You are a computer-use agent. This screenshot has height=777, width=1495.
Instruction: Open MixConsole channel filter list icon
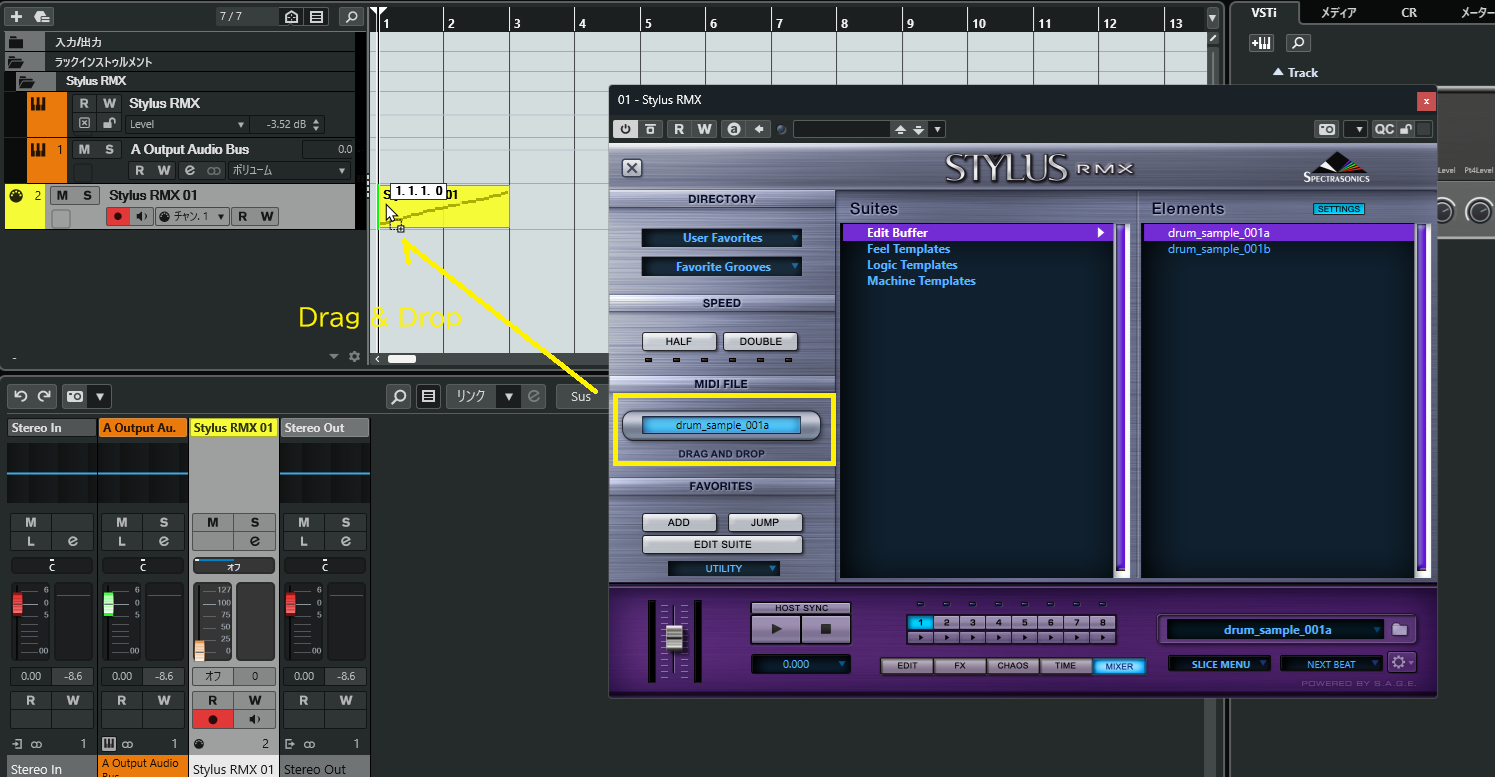(428, 397)
